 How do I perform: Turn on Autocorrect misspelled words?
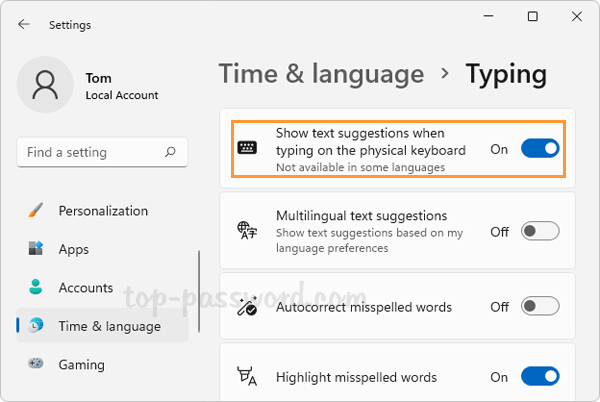coord(540,307)
